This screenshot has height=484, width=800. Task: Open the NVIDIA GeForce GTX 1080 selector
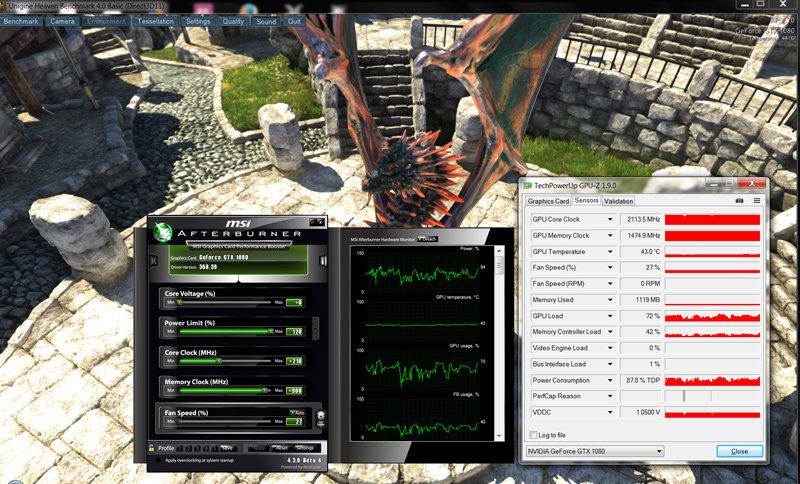coord(595,451)
